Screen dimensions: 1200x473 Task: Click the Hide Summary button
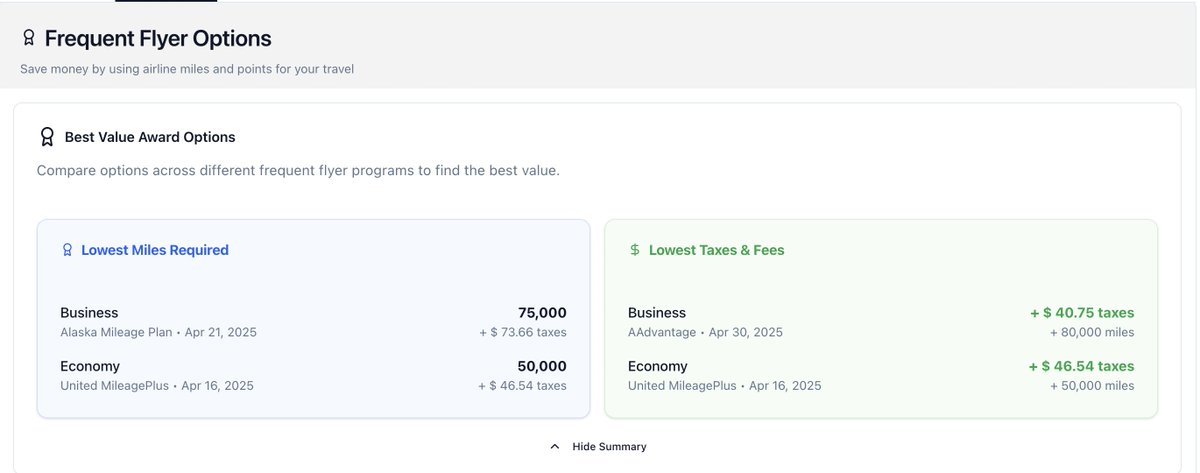(x=608, y=446)
